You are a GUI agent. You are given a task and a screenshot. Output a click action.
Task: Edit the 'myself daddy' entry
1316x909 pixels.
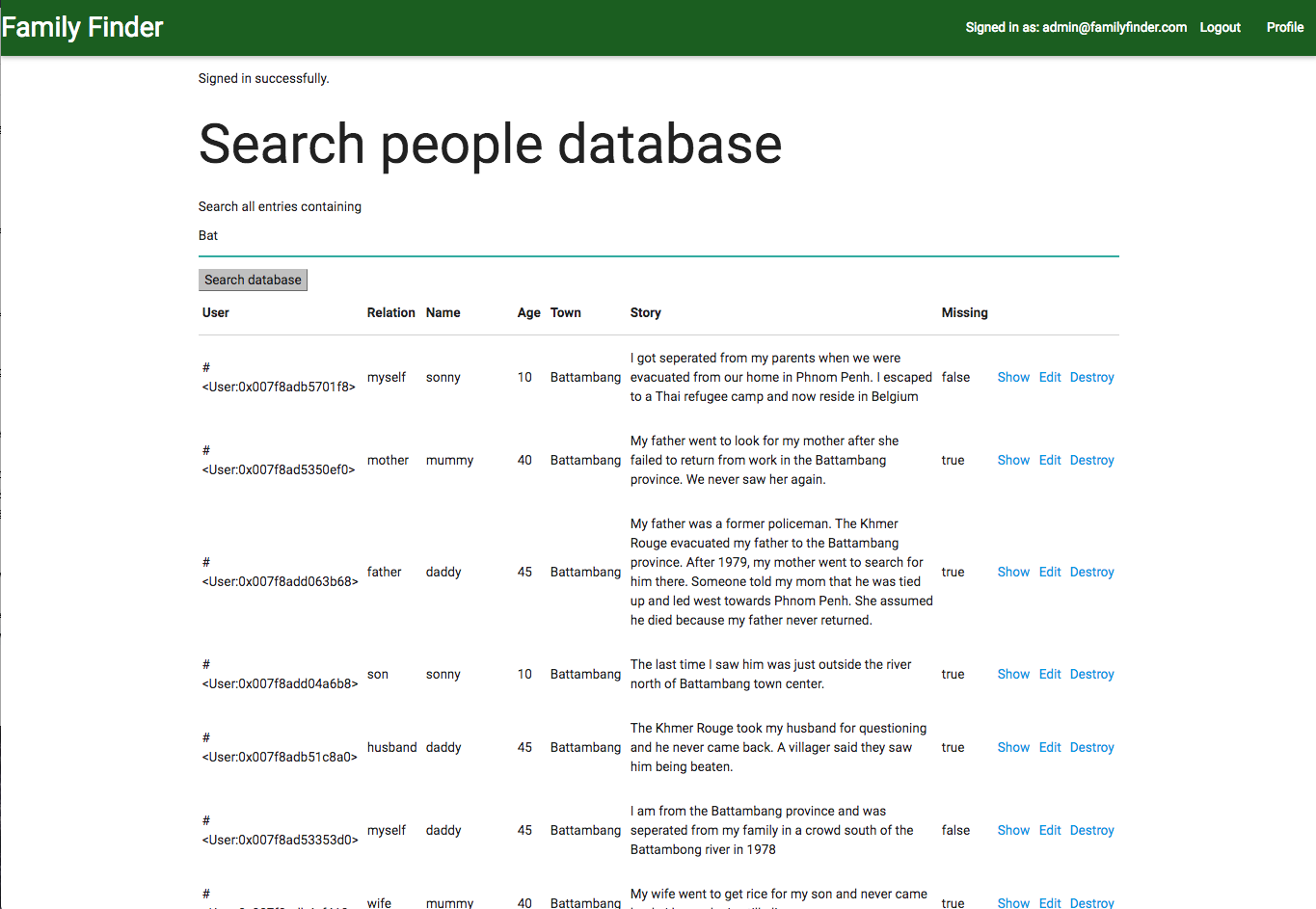pos(1050,830)
